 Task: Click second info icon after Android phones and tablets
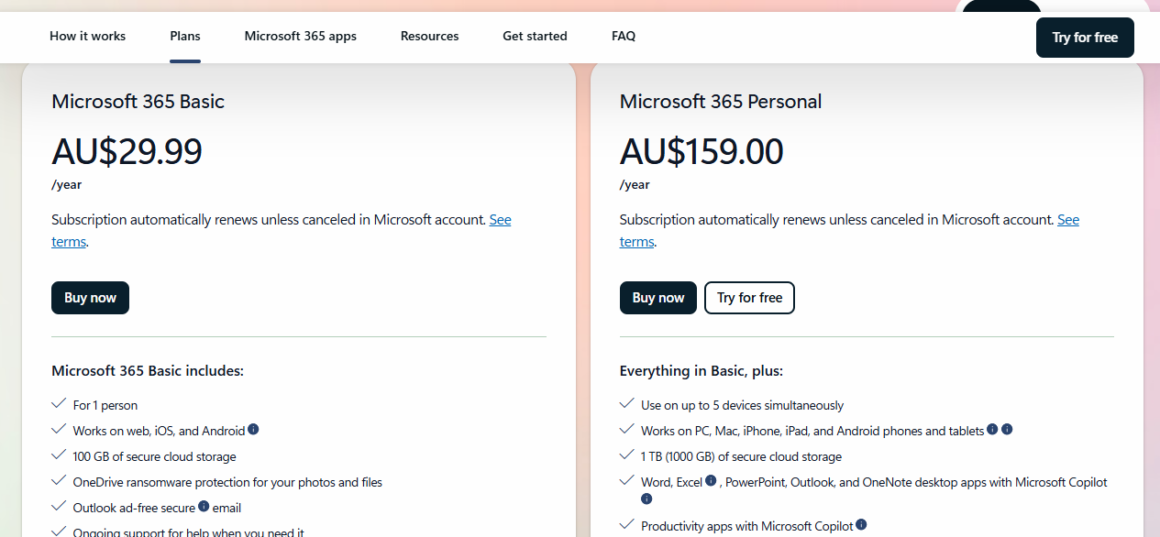click(x=1007, y=429)
